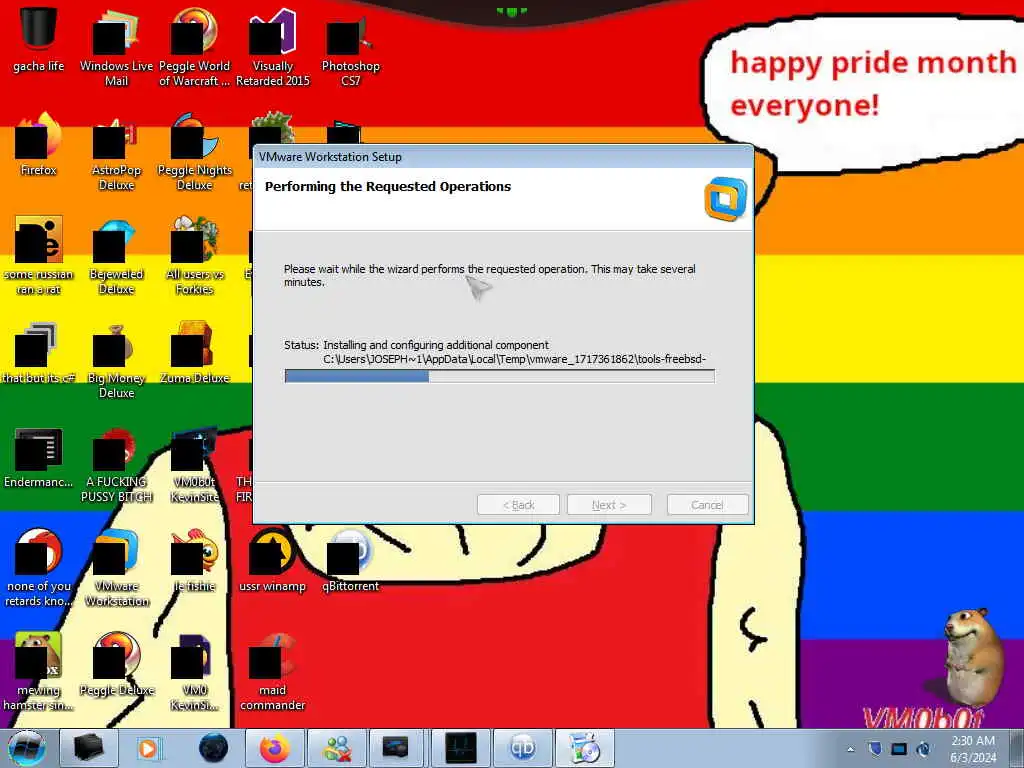Click the dark globe taskbar icon
Viewport: 1024px width, 768px height.
tap(213, 748)
